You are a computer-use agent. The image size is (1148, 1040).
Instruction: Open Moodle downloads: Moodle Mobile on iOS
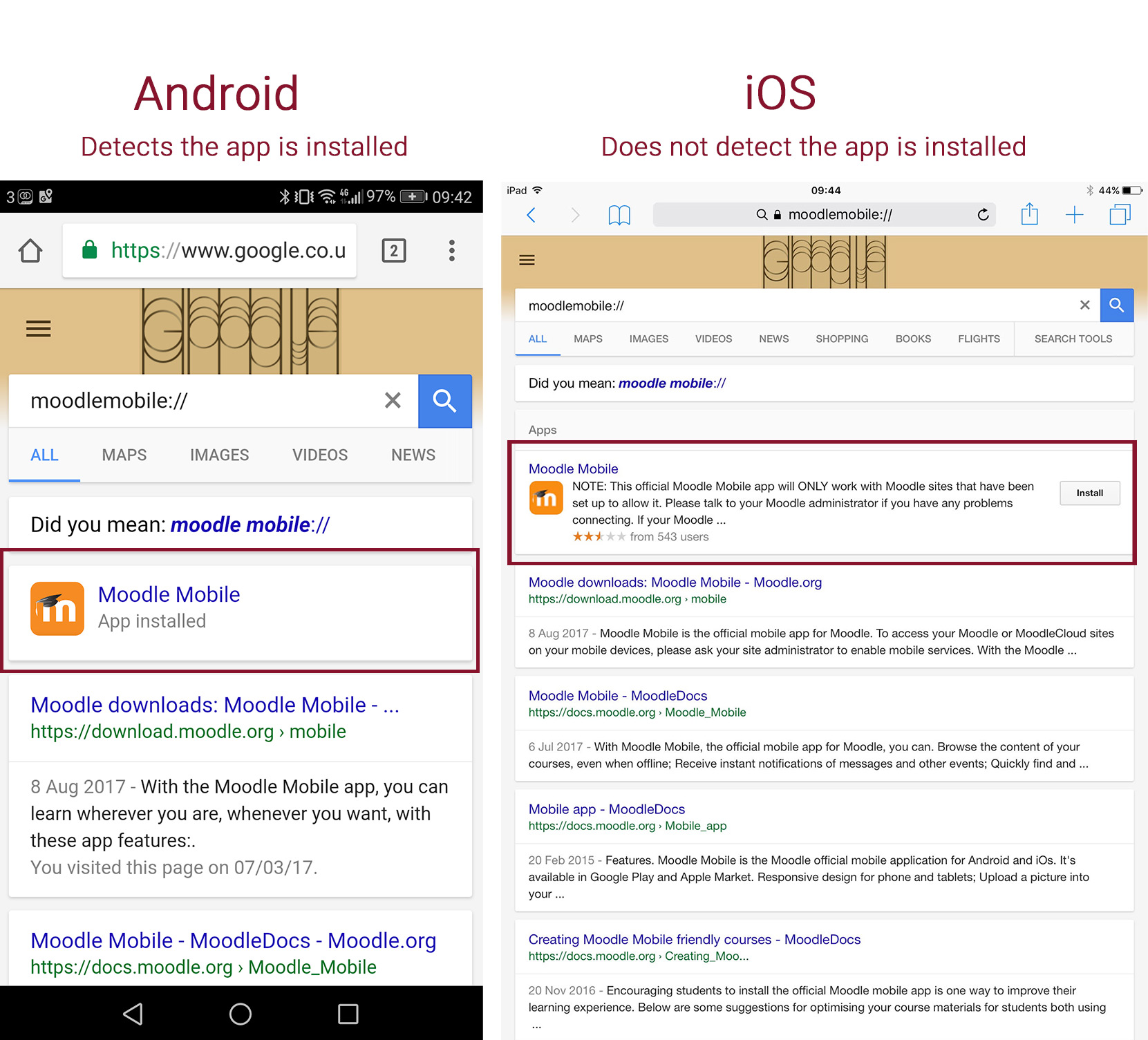675,582
